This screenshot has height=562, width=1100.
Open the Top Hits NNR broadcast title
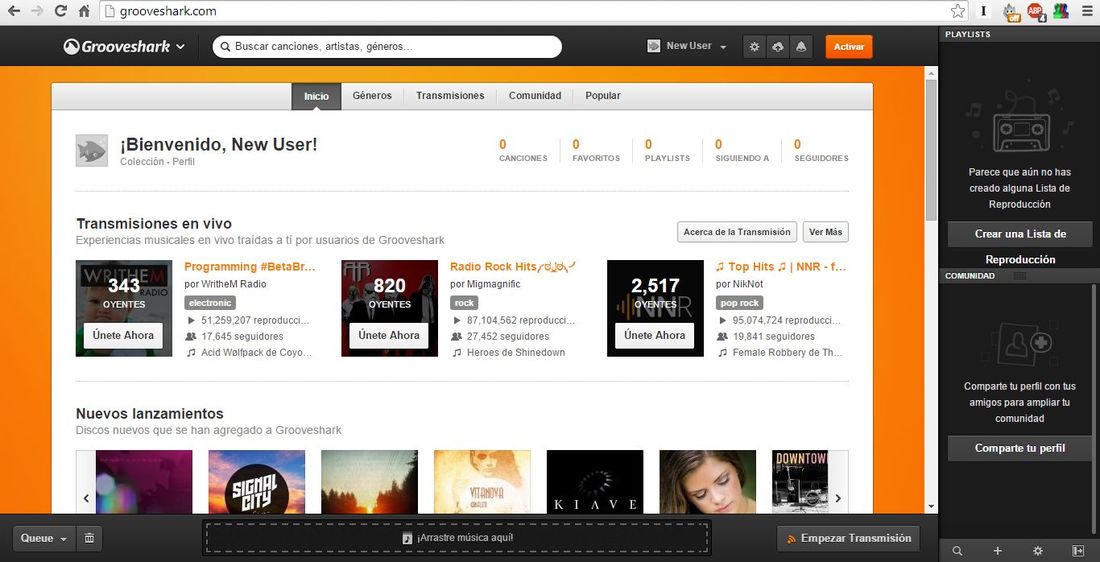point(781,267)
